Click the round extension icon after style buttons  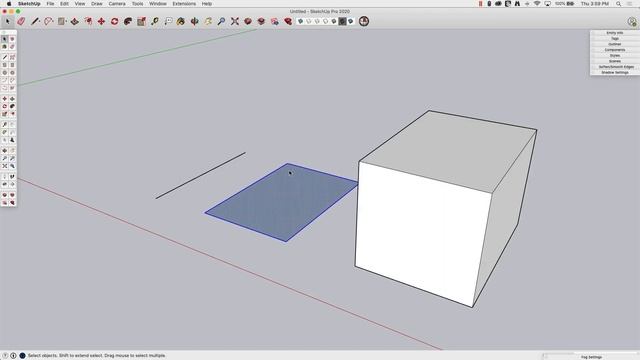coord(364,21)
